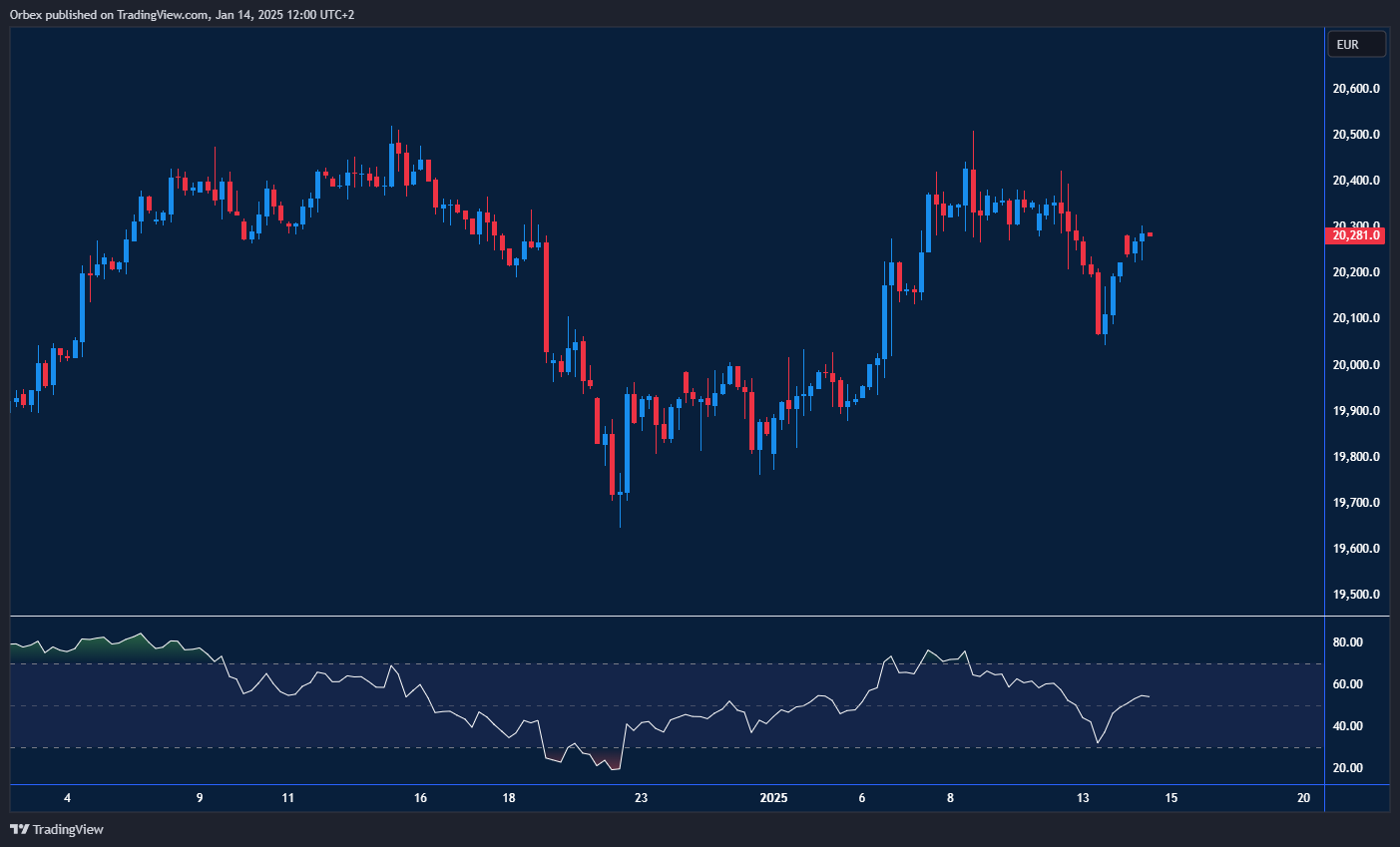
Task: Click the 20.00 RSI scale label
Action: (1347, 768)
